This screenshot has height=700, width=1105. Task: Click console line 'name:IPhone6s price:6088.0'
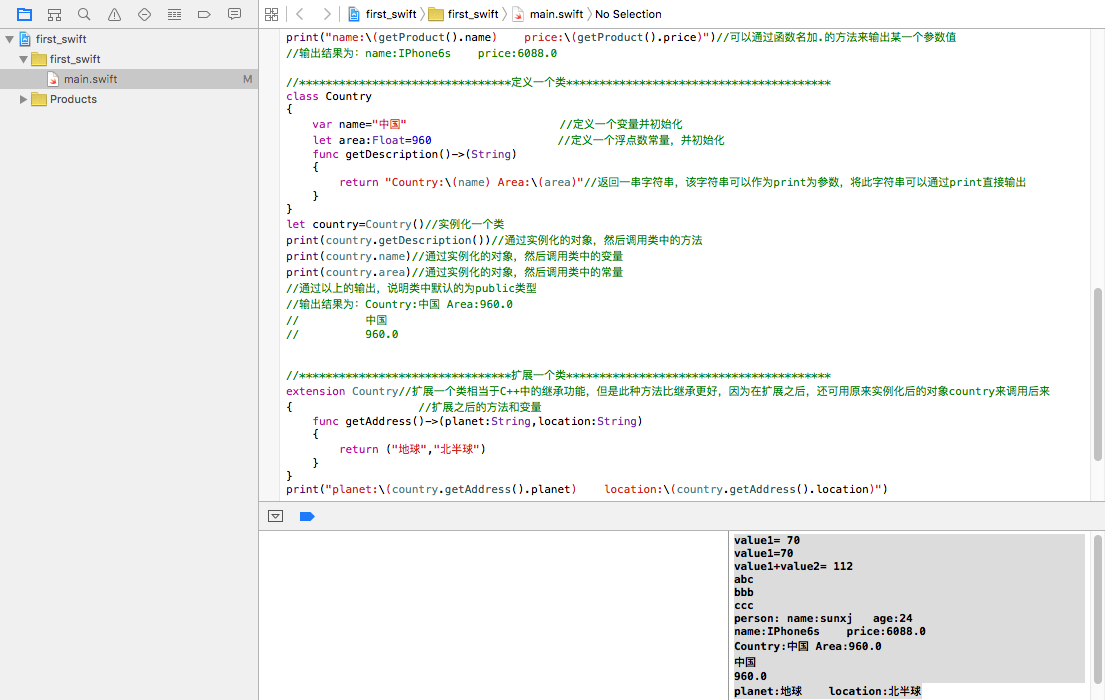click(829, 632)
